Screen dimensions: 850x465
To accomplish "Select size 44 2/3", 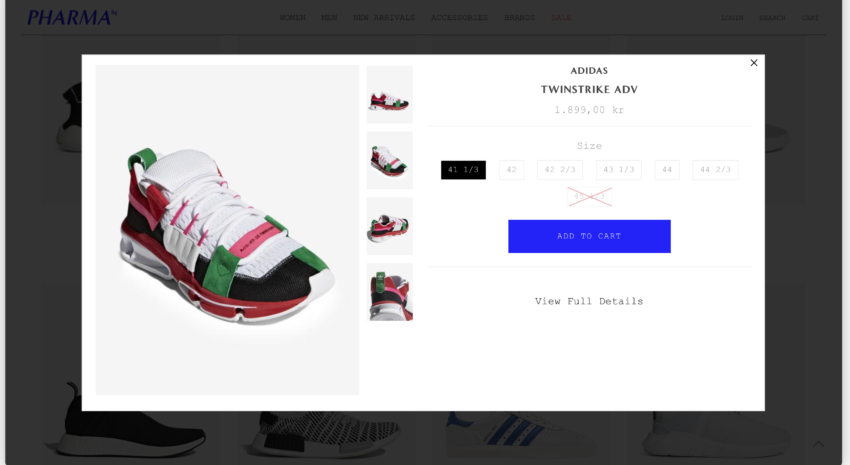I will tap(715, 170).
